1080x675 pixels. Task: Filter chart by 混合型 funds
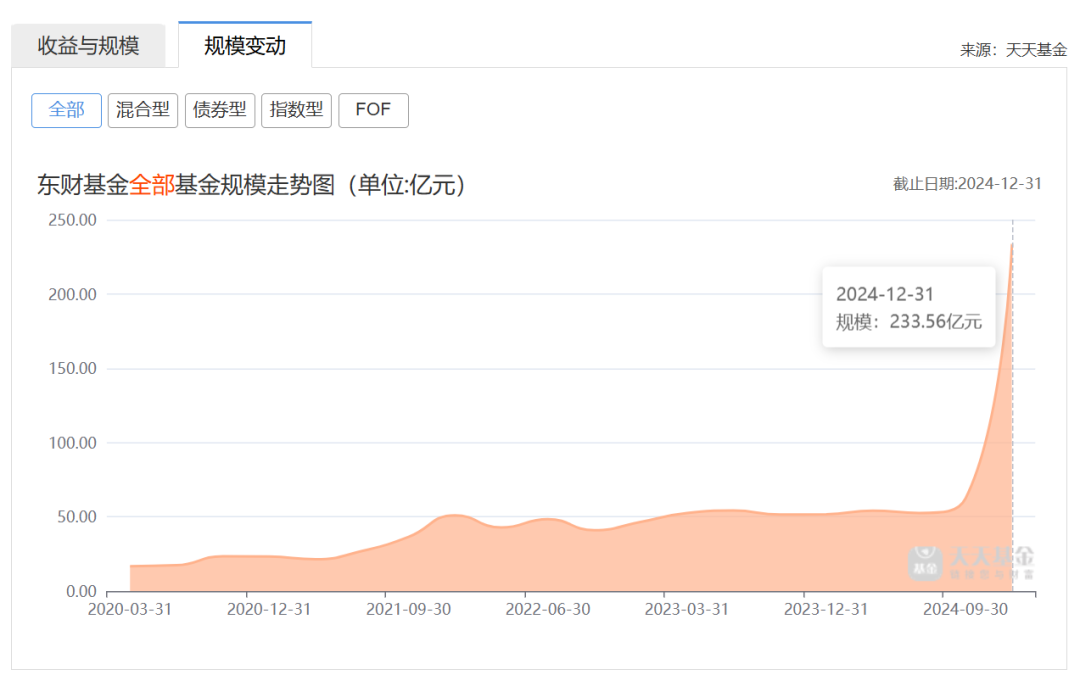tap(143, 110)
